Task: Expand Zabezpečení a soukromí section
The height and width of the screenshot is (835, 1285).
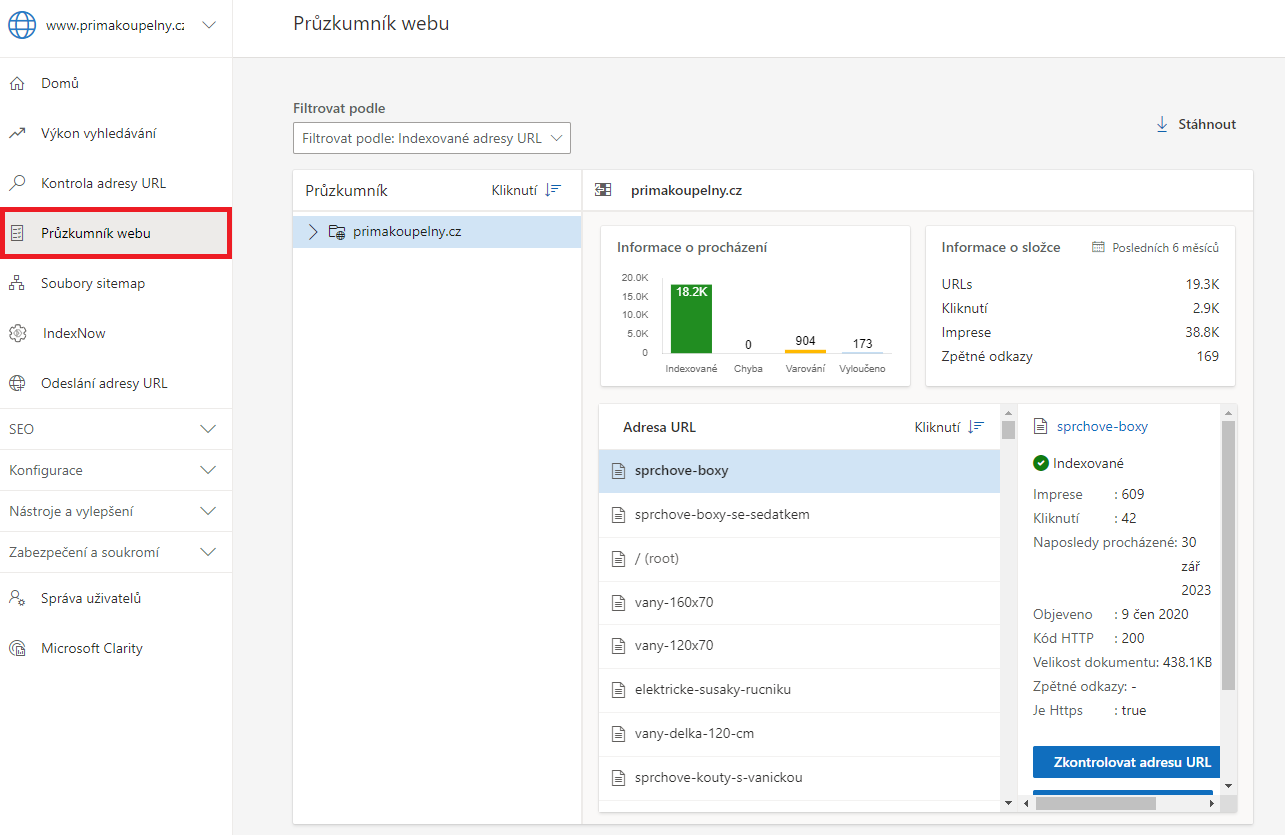Action: click(116, 552)
